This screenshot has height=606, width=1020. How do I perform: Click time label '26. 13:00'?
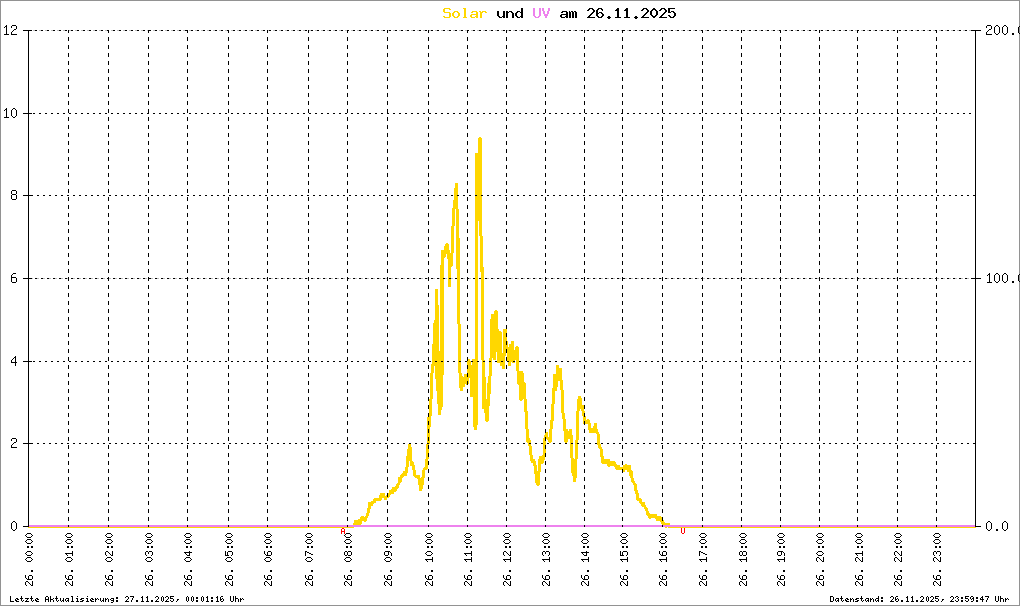pos(546,559)
